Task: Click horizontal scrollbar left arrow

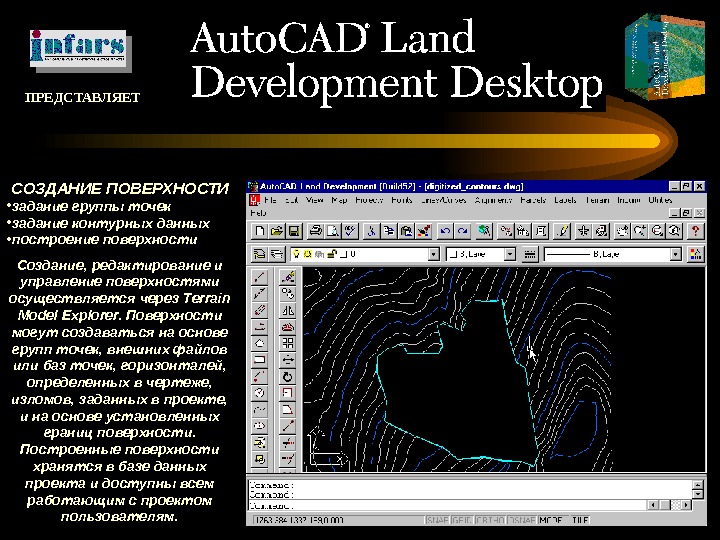Action: (x=653, y=505)
